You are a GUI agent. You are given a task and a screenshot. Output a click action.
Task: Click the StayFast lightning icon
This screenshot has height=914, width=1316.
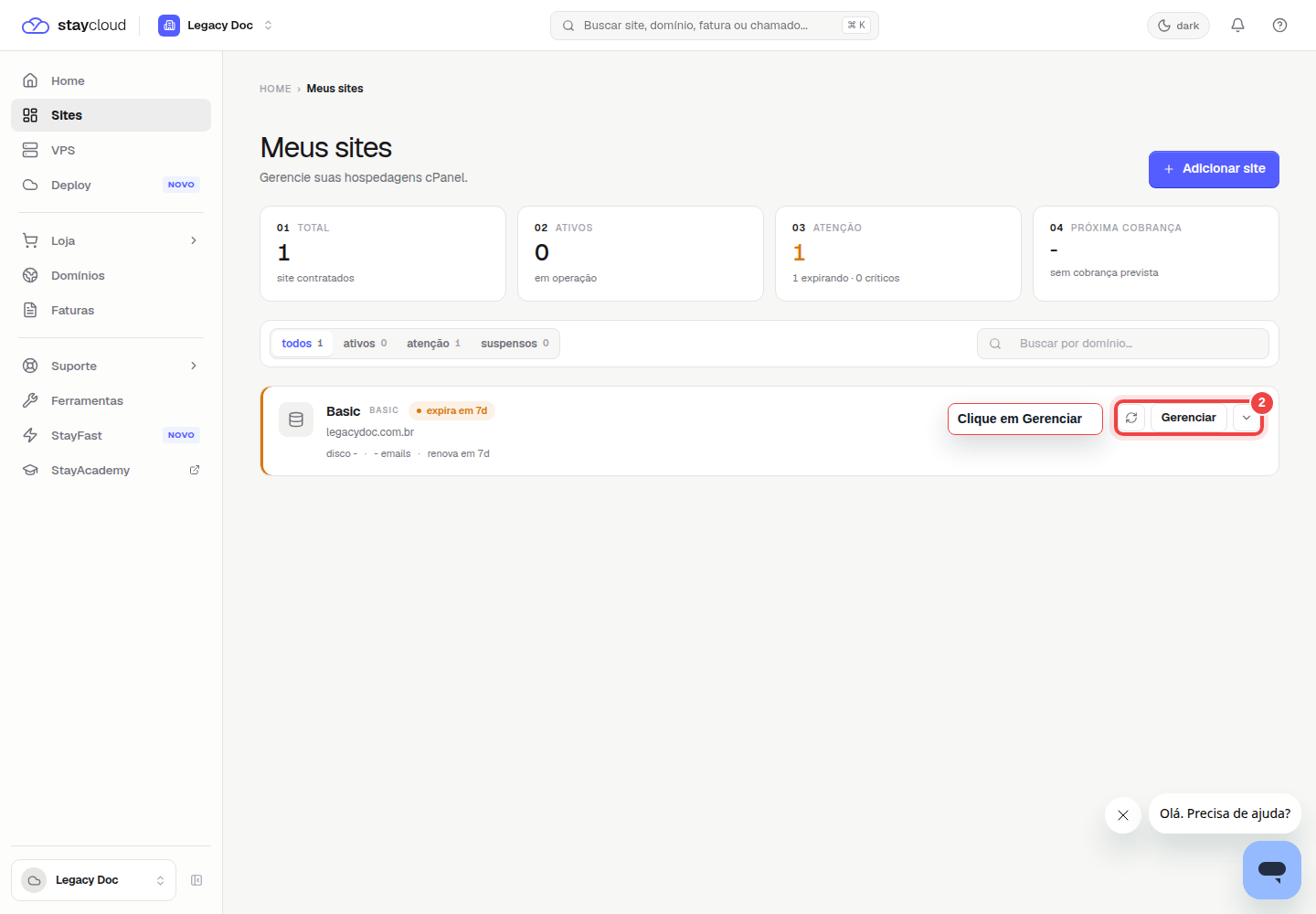pyautogui.click(x=30, y=435)
